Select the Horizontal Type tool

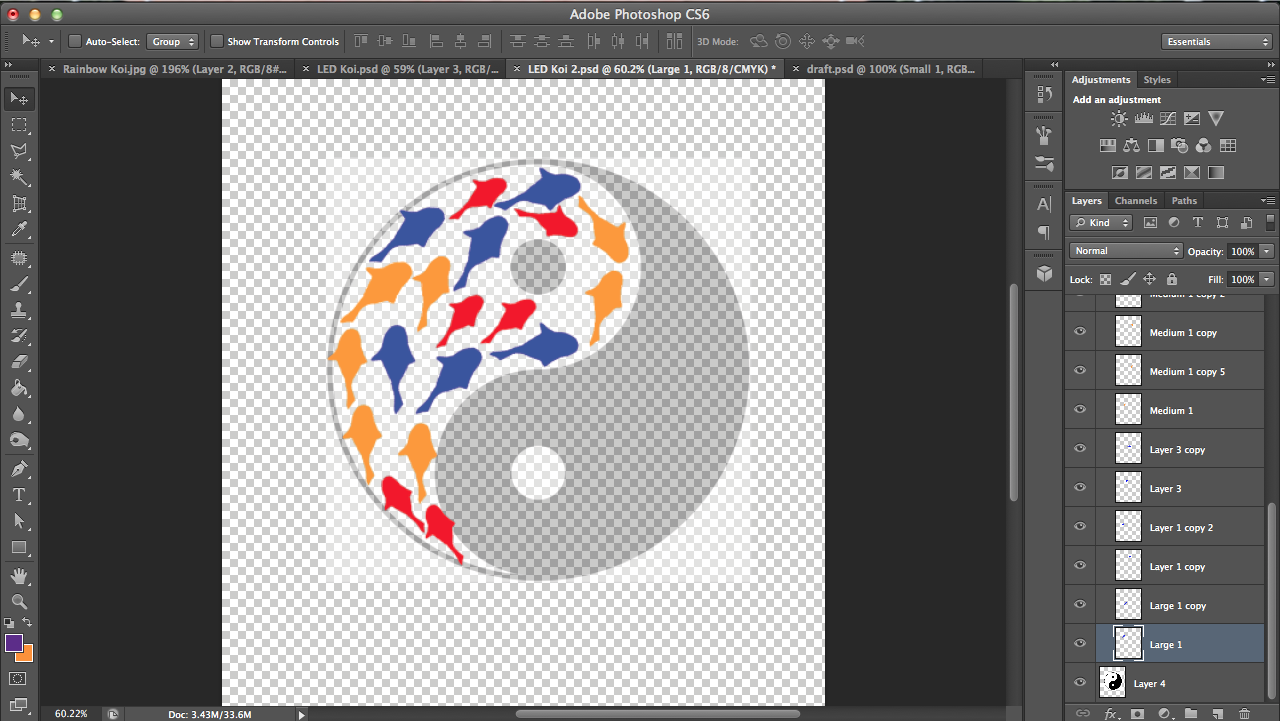tap(22, 494)
